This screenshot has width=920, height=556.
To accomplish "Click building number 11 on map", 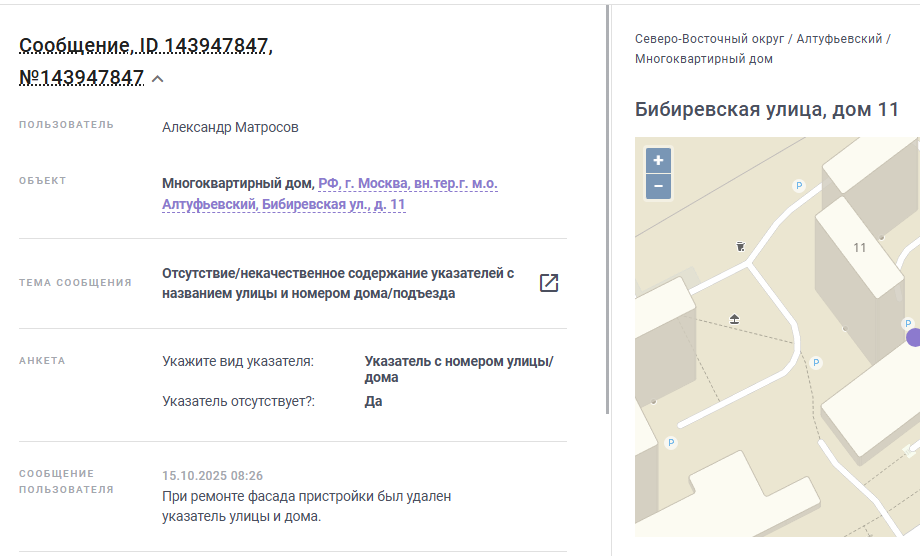I will pos(859,247).
